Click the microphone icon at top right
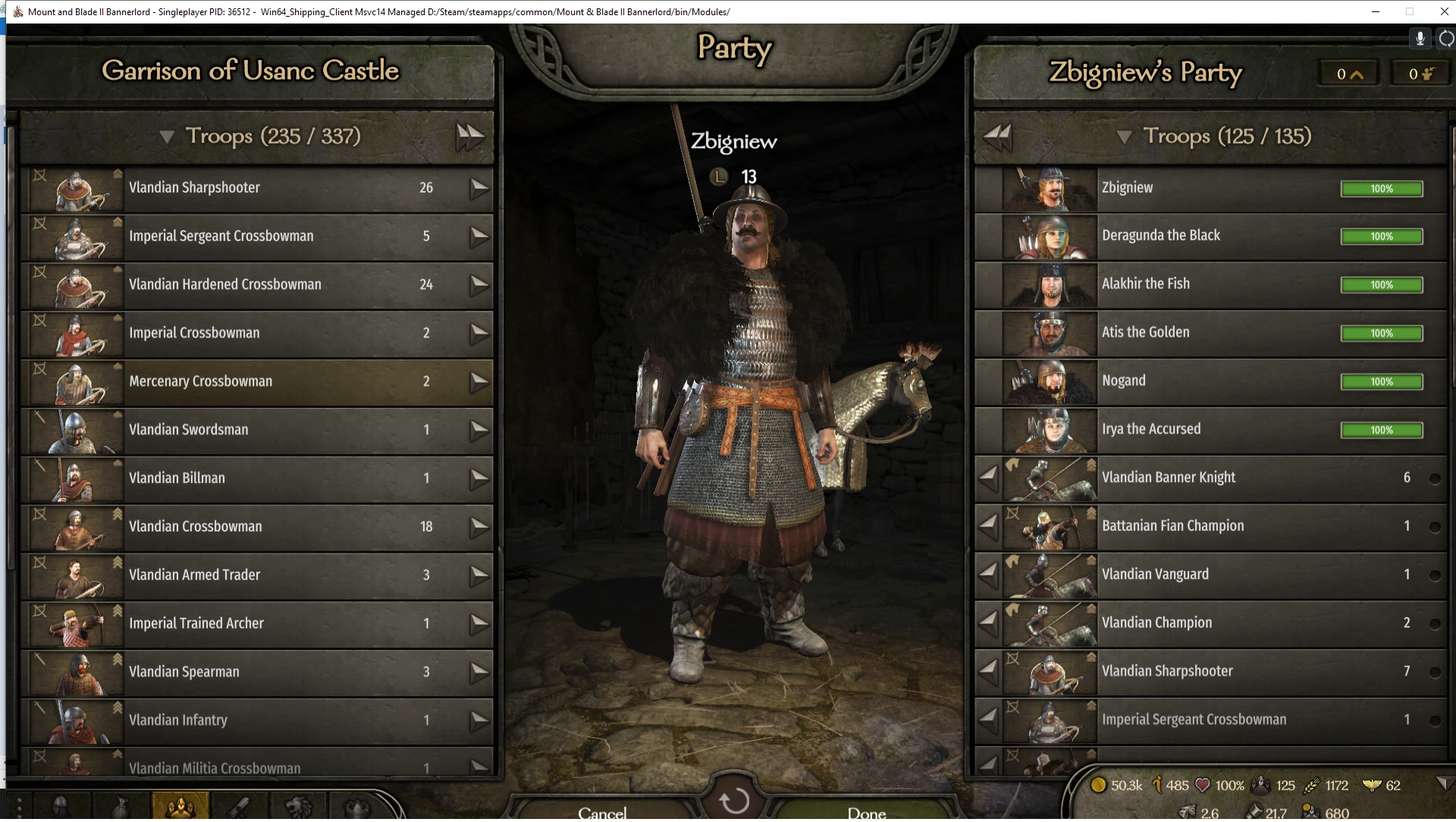Screen dimensions: 1456x822 [1420, 39]
